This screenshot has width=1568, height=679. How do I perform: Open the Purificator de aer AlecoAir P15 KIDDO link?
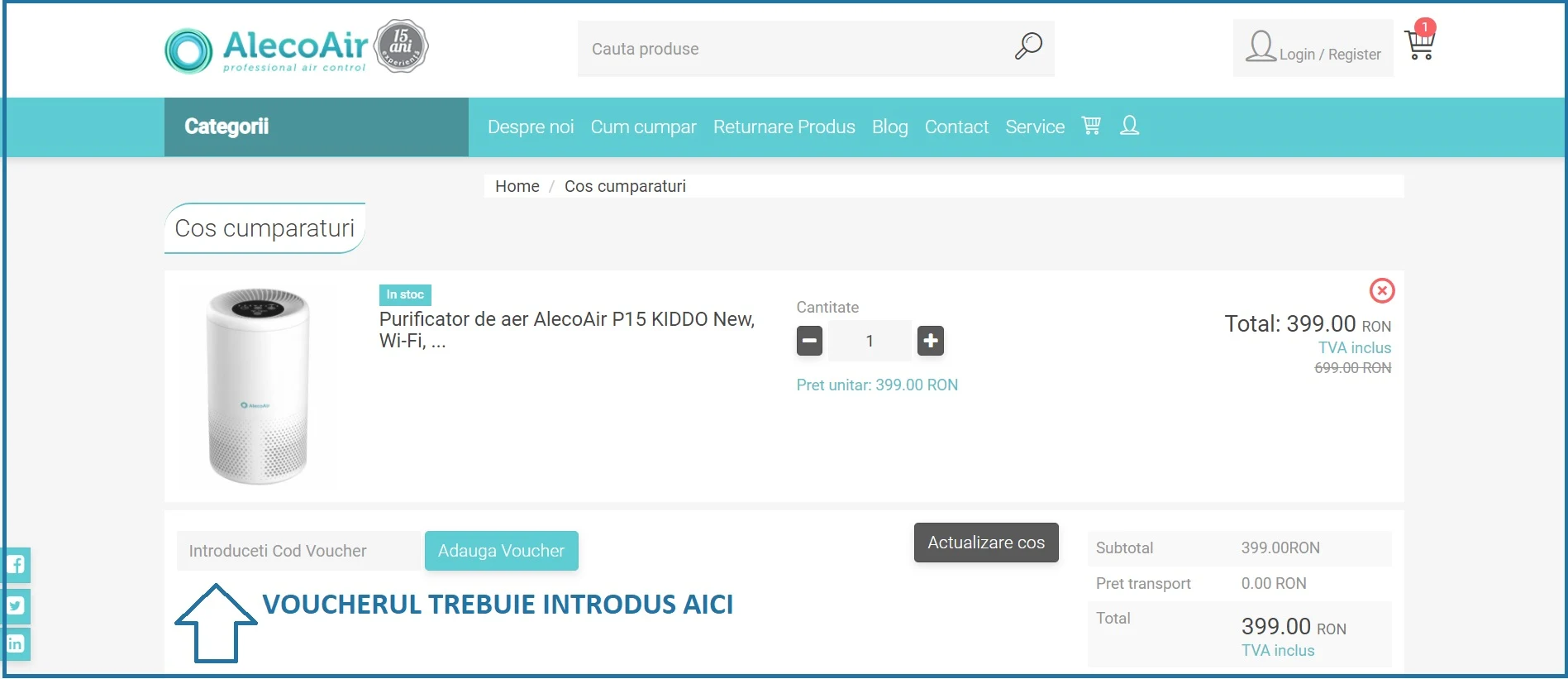click(x=567, y=330)
